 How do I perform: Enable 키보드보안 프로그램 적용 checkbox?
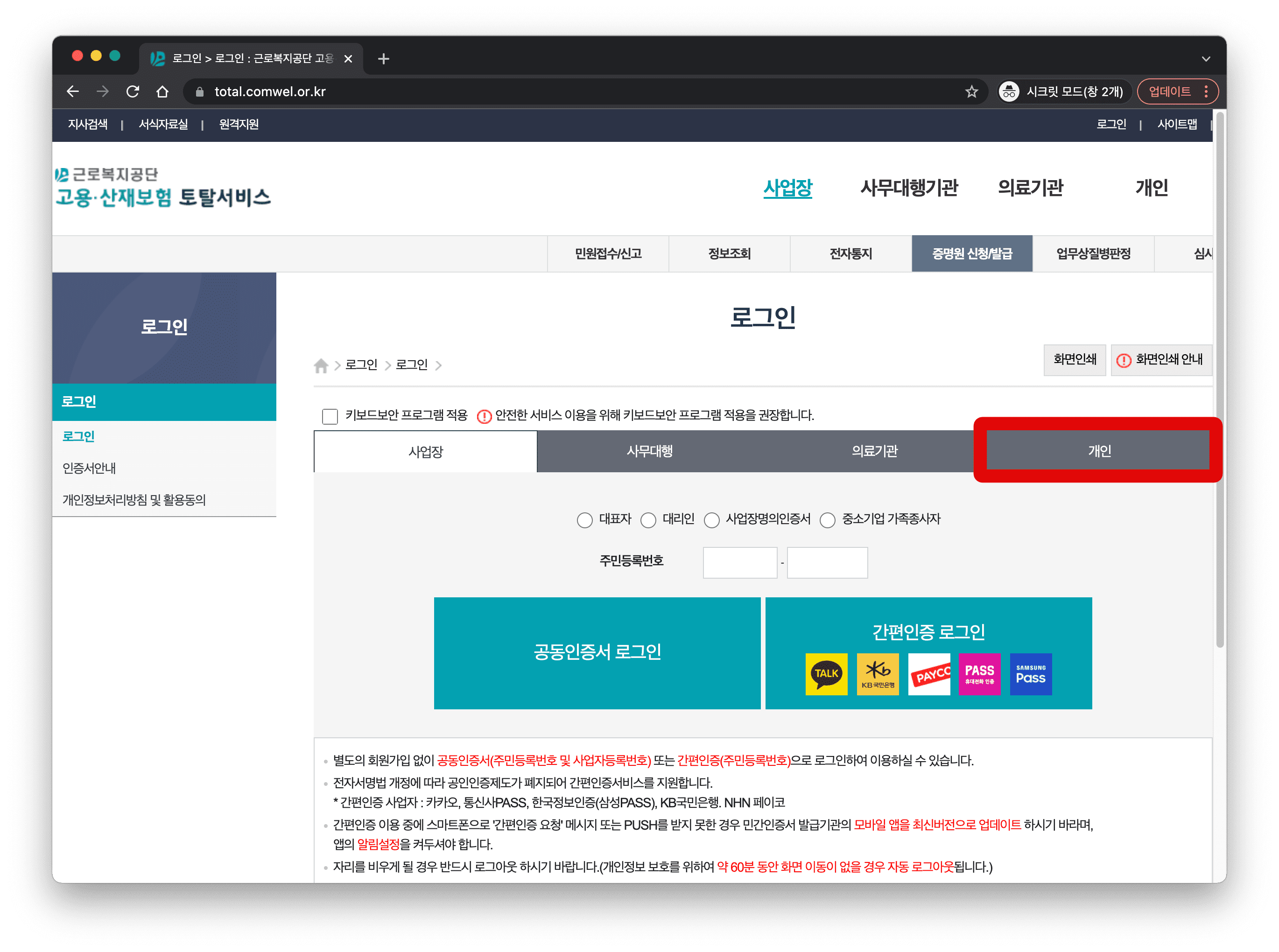coord(330,416)
